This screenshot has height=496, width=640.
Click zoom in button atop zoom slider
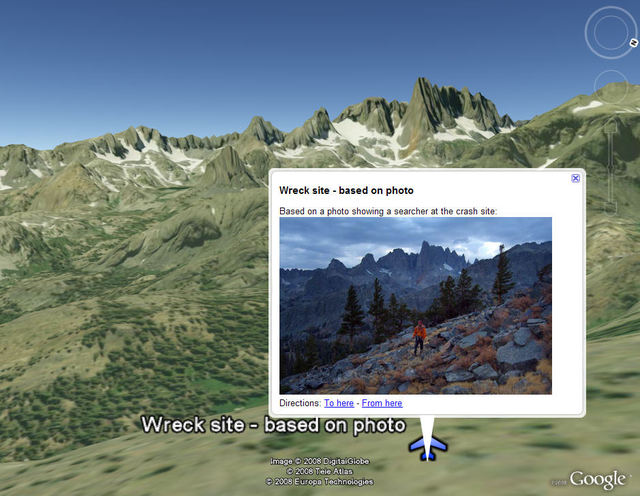pyautogui.click(x=611, y=125)
